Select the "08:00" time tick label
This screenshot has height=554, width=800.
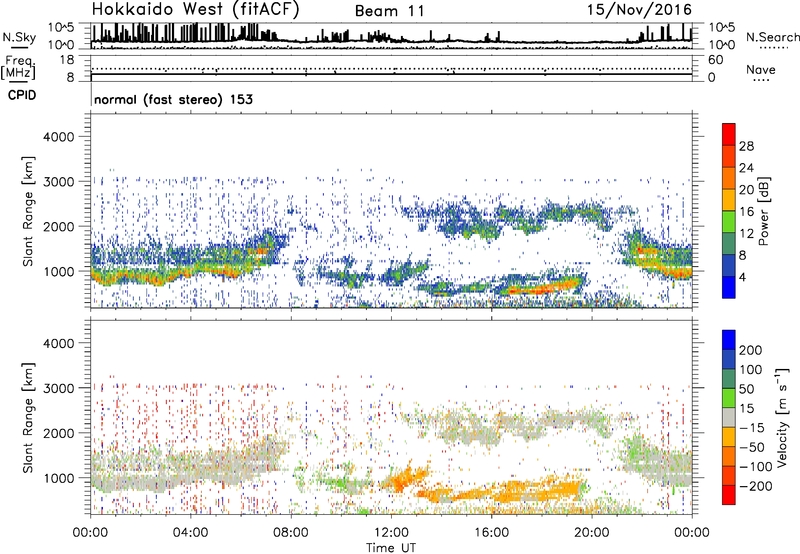pos(291,533)
